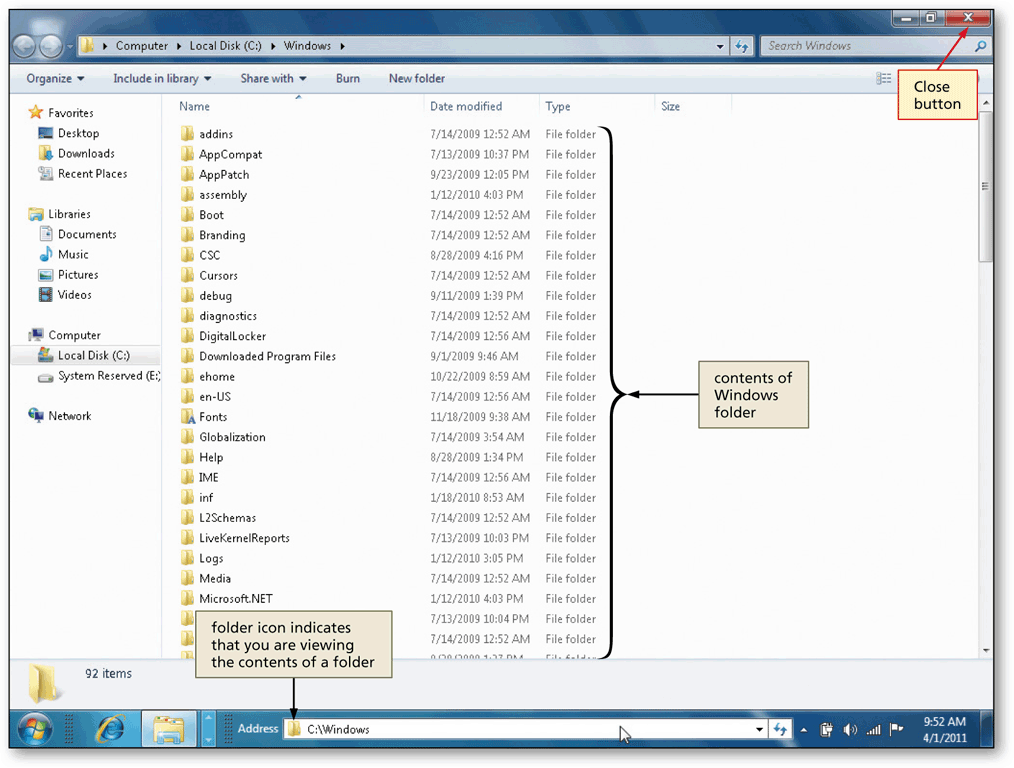This screenshot has height=768, width=1014.
Task: Open Include in library dropdown
Action: (162, 78)
